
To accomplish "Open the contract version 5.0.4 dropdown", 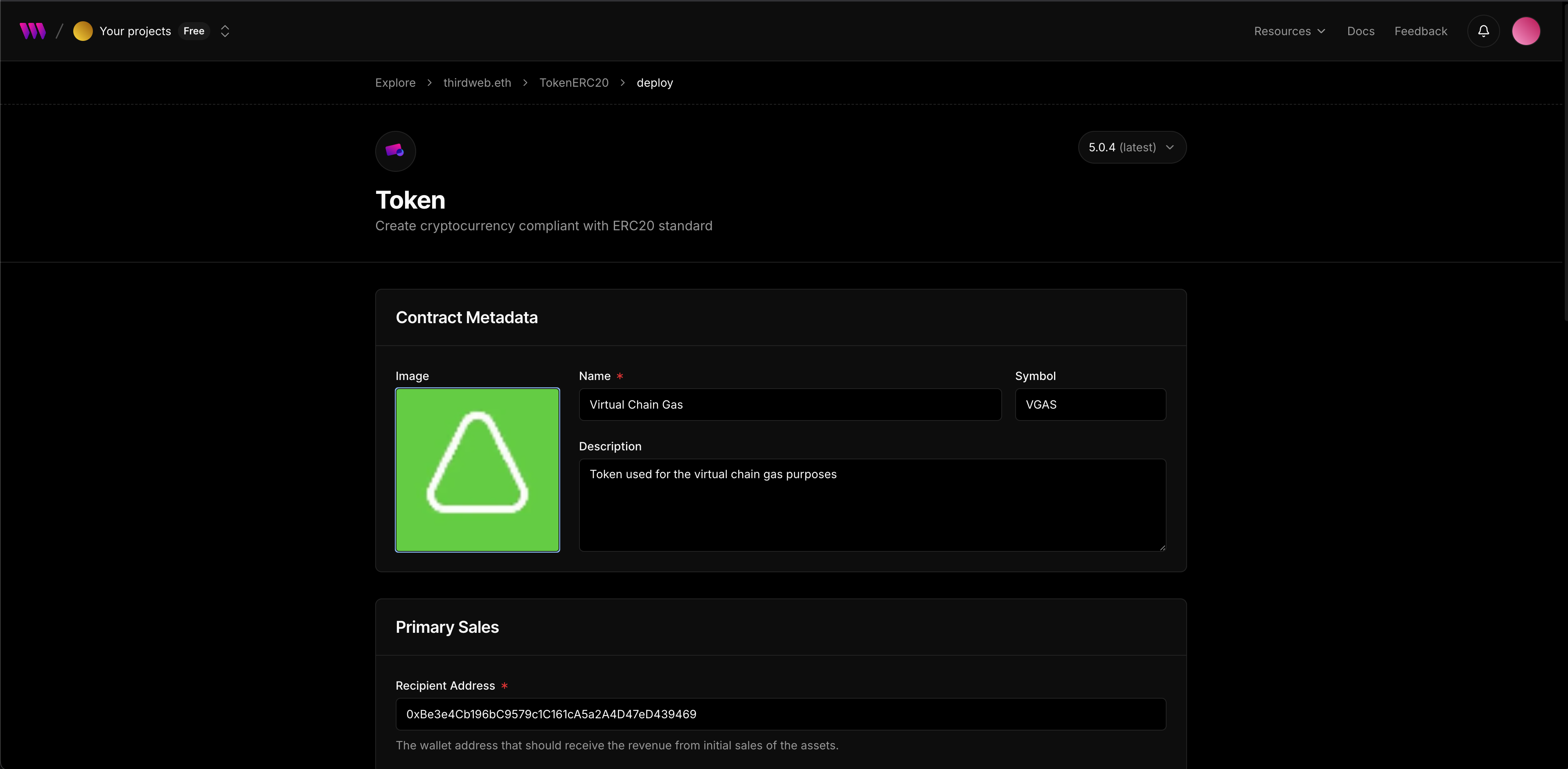I will pos(1131,146).
